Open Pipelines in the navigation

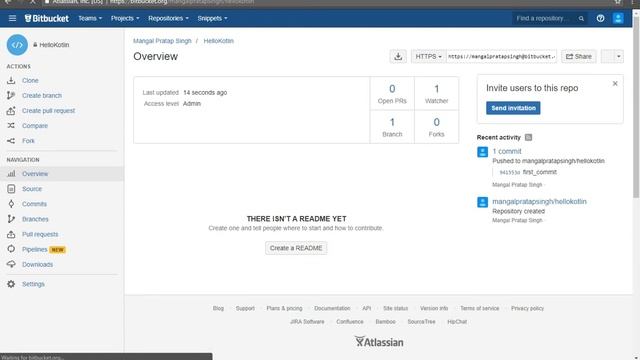(35, 249)
